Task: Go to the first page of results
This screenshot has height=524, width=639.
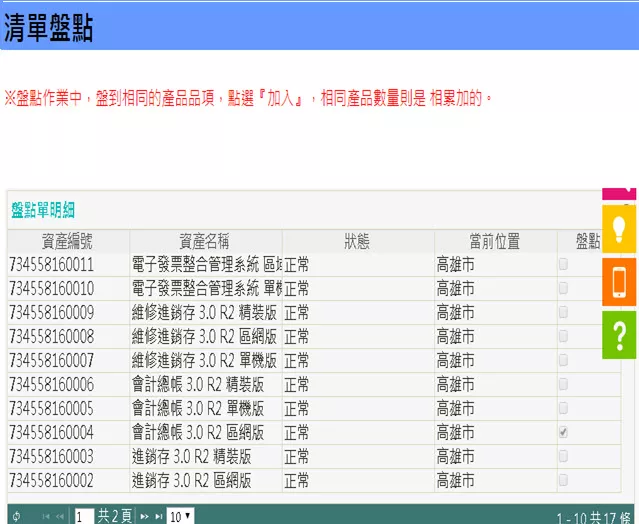Action: tap(46, 516)
